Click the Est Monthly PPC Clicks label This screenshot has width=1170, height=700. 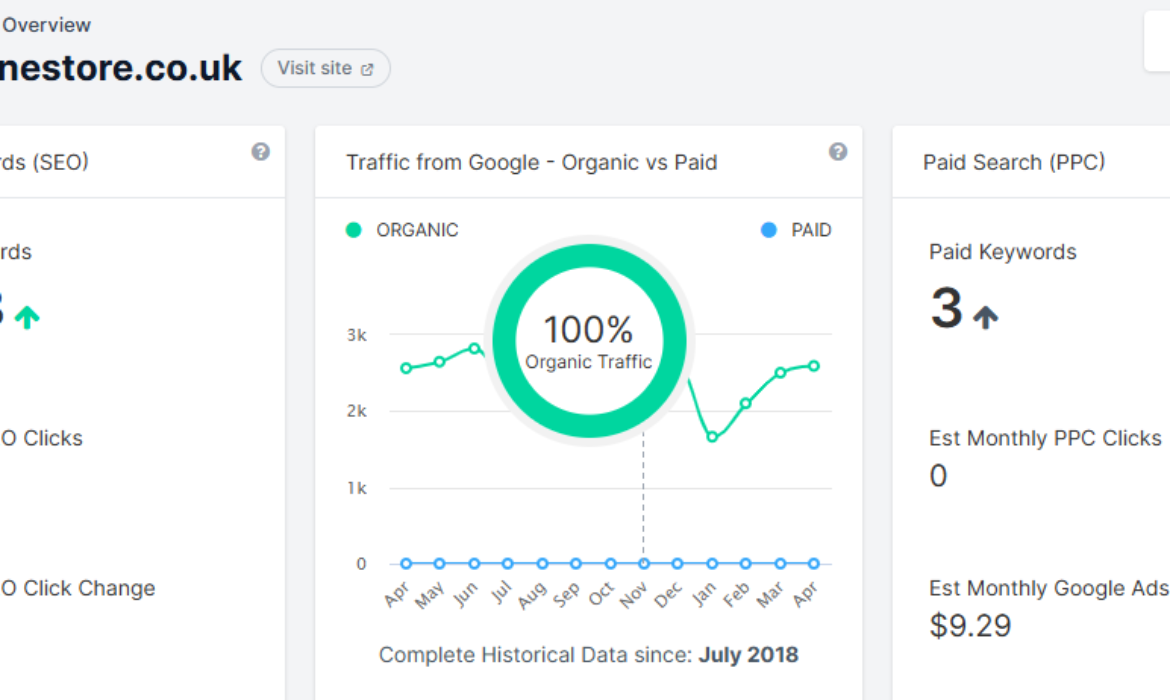1045,438
